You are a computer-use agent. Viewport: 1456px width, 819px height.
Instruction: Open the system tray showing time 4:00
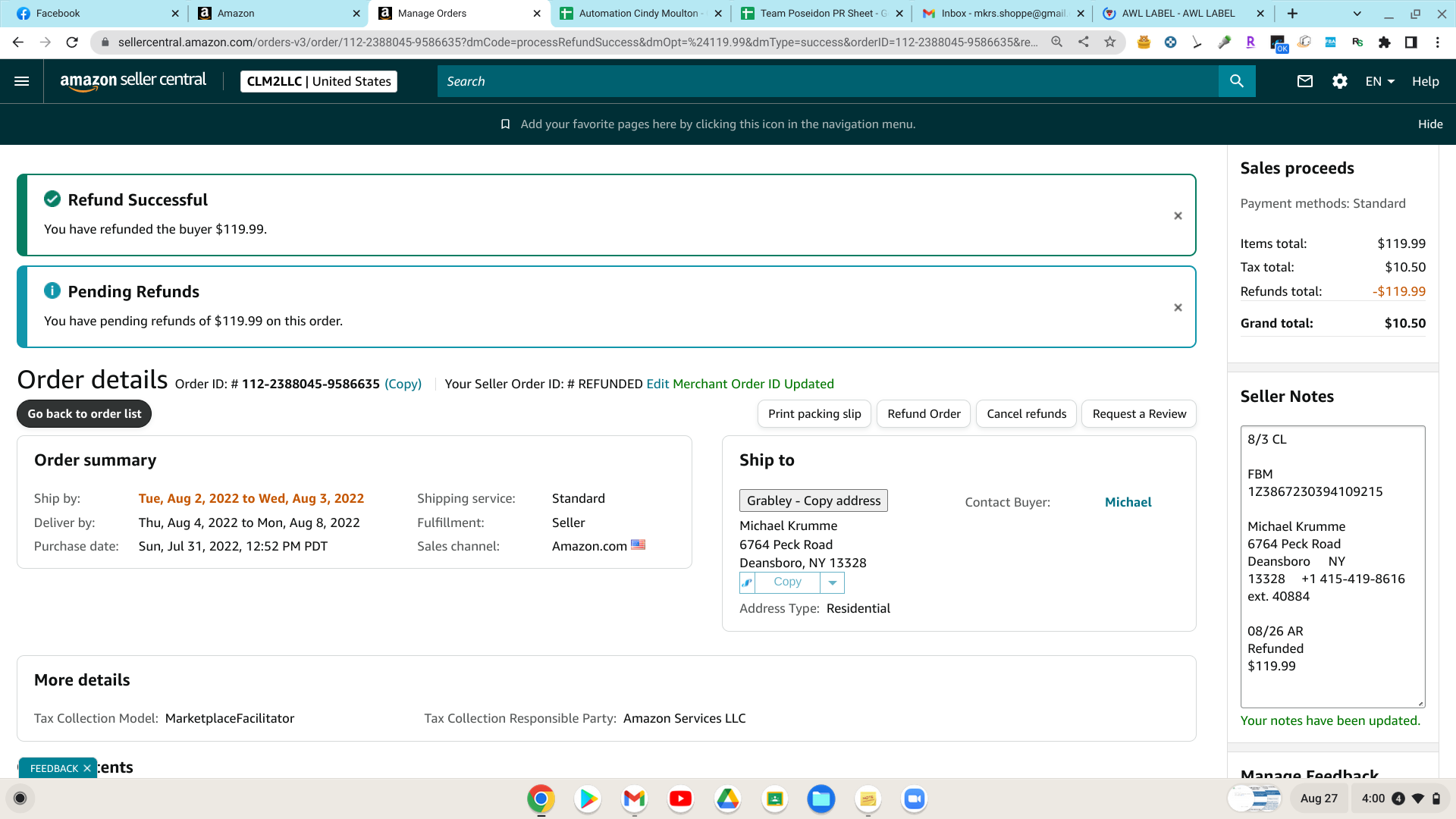[1400, 799]
